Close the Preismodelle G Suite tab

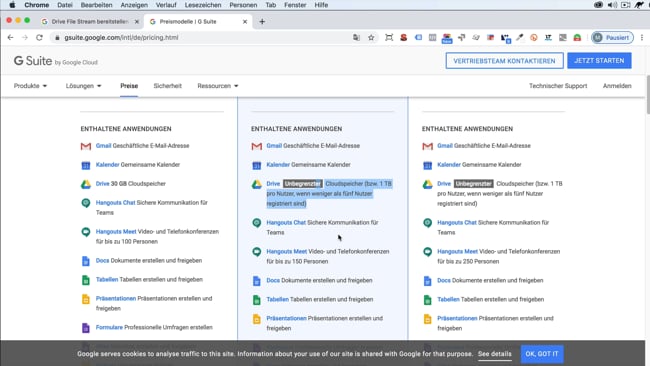pos(245,22)
